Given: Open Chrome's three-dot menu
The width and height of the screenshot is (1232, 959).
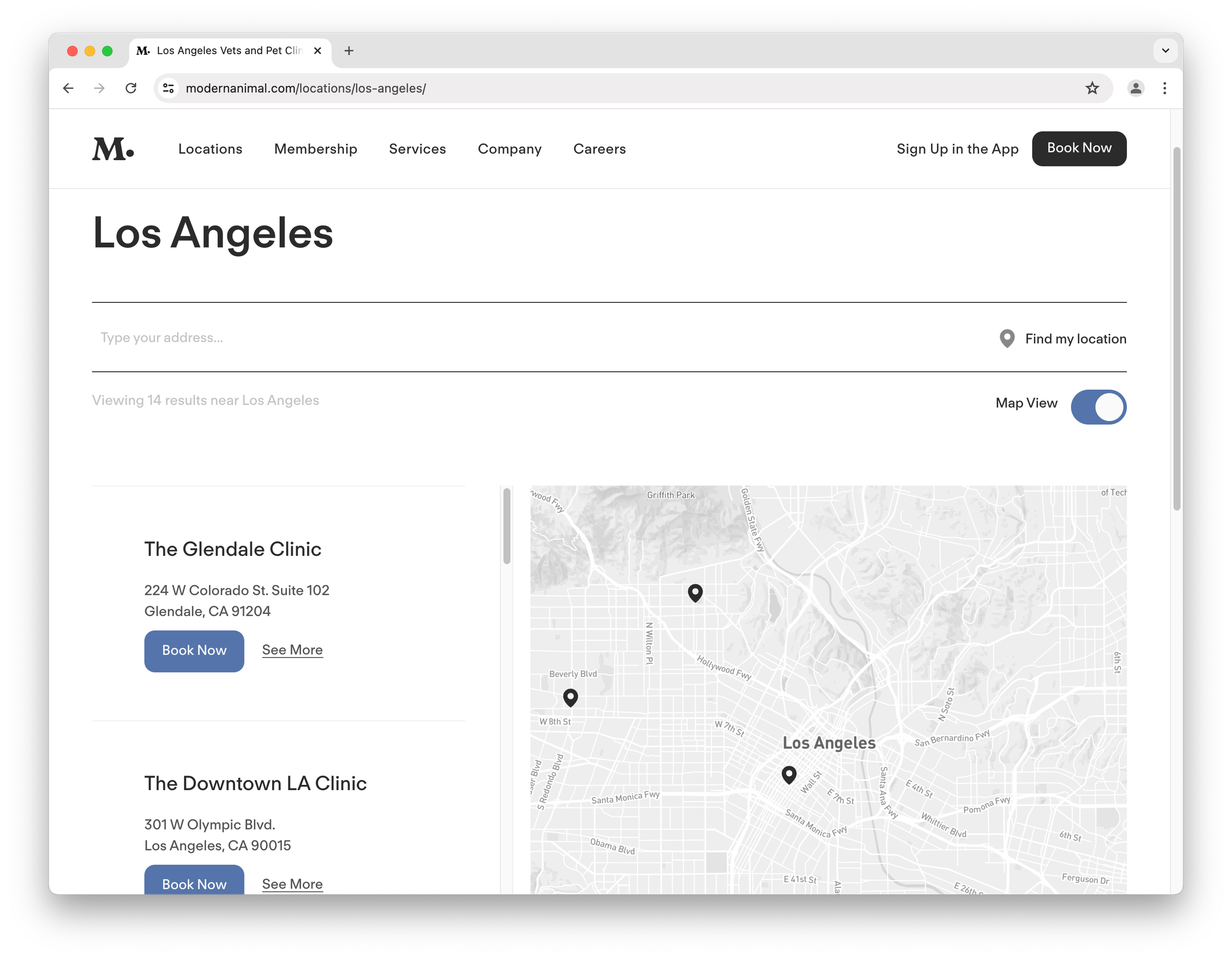Looking at the screenshot, I should pyautogui.click(x=1164, y=88).
